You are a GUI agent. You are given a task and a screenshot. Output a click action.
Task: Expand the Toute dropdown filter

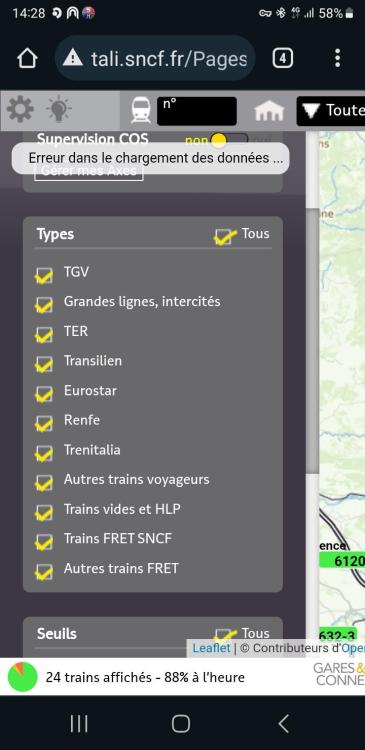tap(331, 111)
